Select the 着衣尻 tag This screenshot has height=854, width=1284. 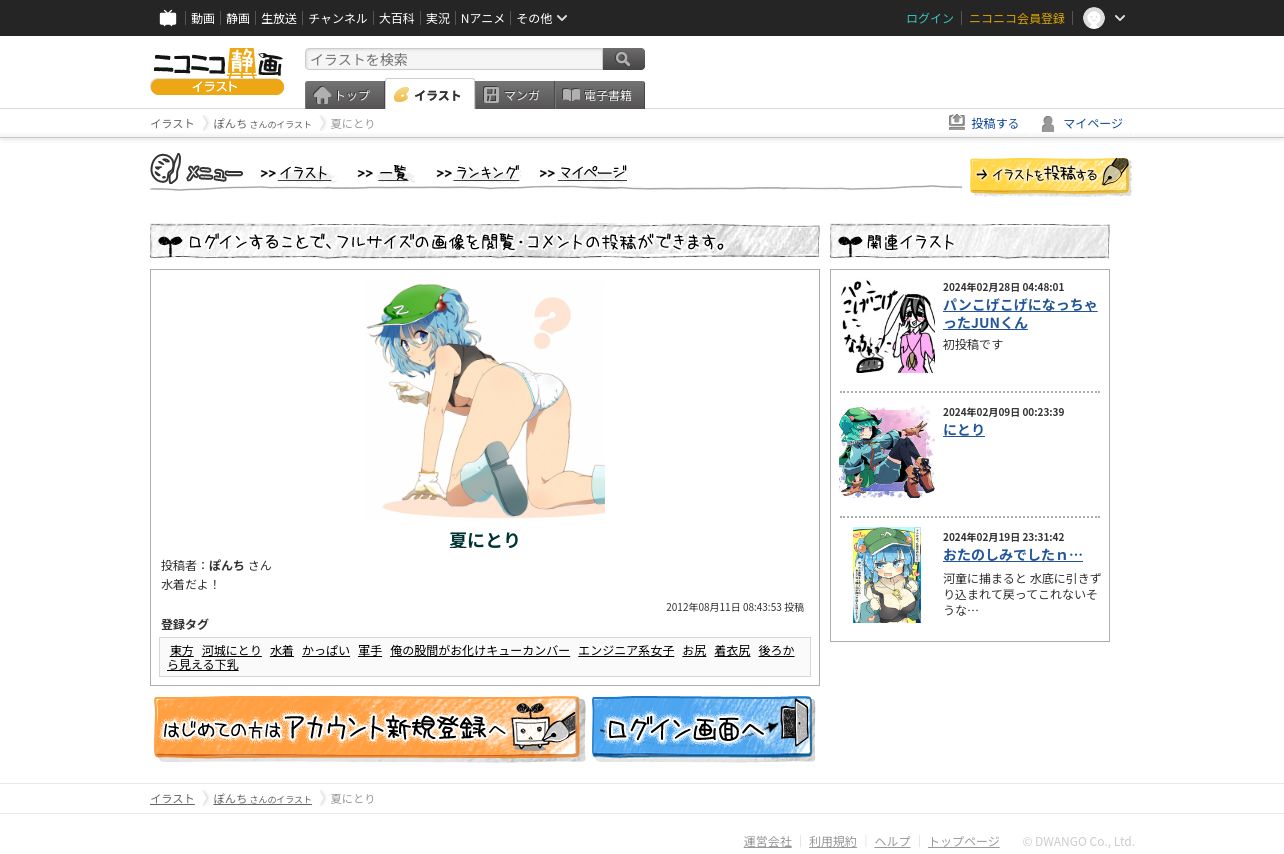click(732, 651)
